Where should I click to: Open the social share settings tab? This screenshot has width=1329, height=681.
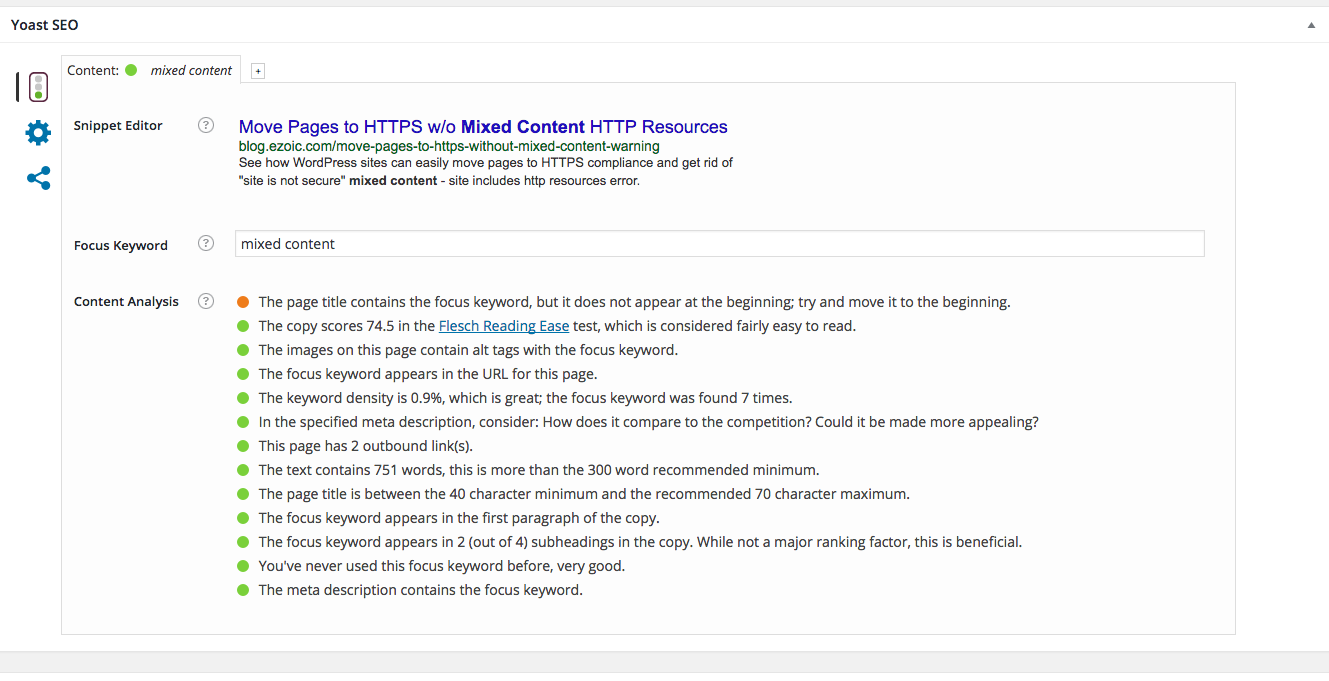pyautogui.click(x=38, y=179)
